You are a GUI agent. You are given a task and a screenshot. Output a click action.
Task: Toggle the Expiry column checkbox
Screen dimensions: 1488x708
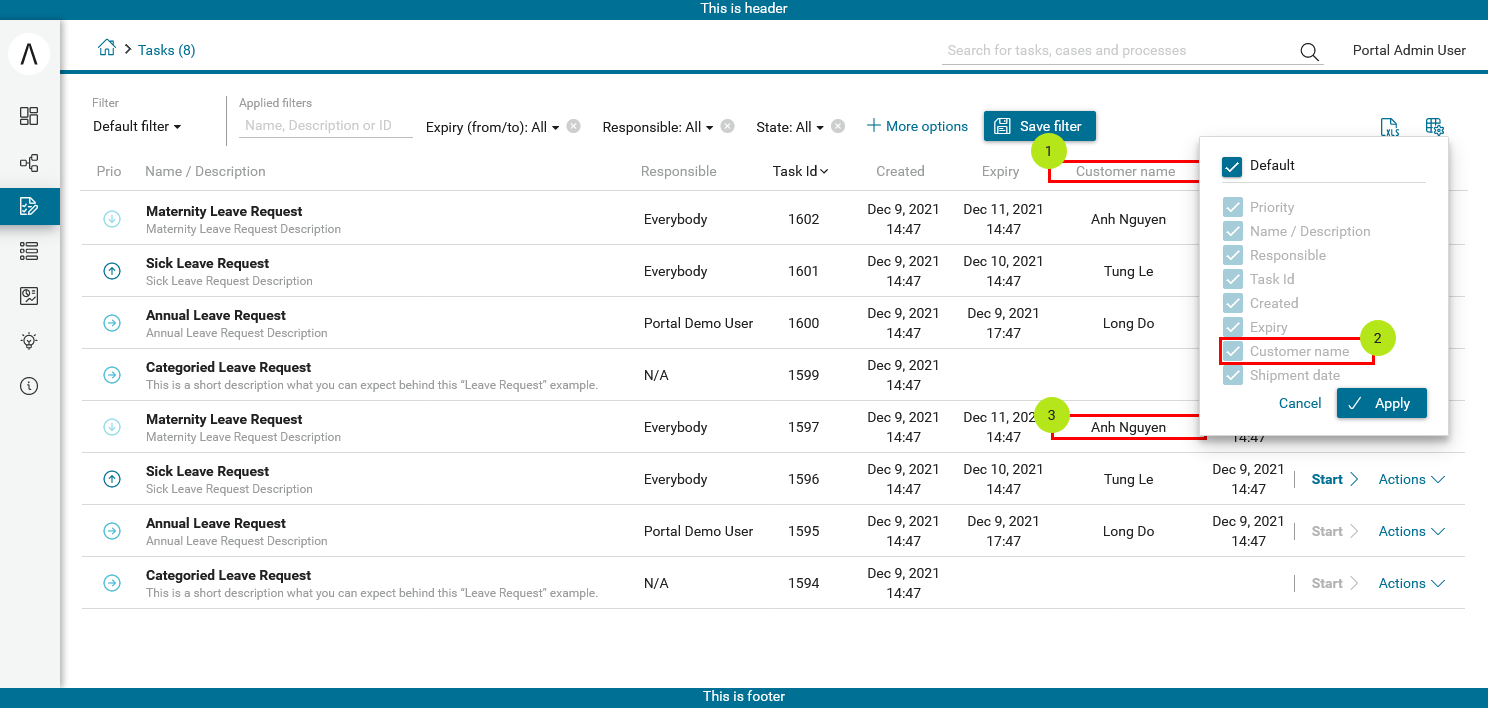pyautogui.click(x=1232, y=327)
